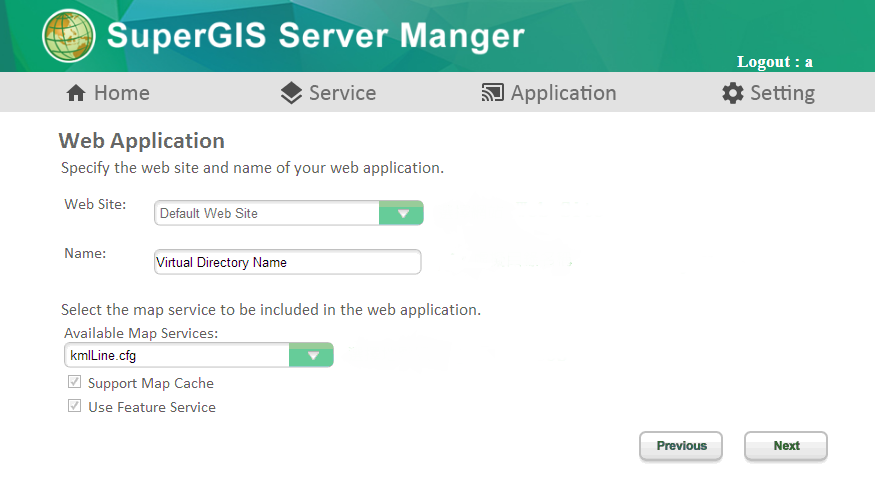This screenshot has width=875, height=482.
Task: Toggle the Use Feature Service checkbox
Action: click(x=74, y=406)
